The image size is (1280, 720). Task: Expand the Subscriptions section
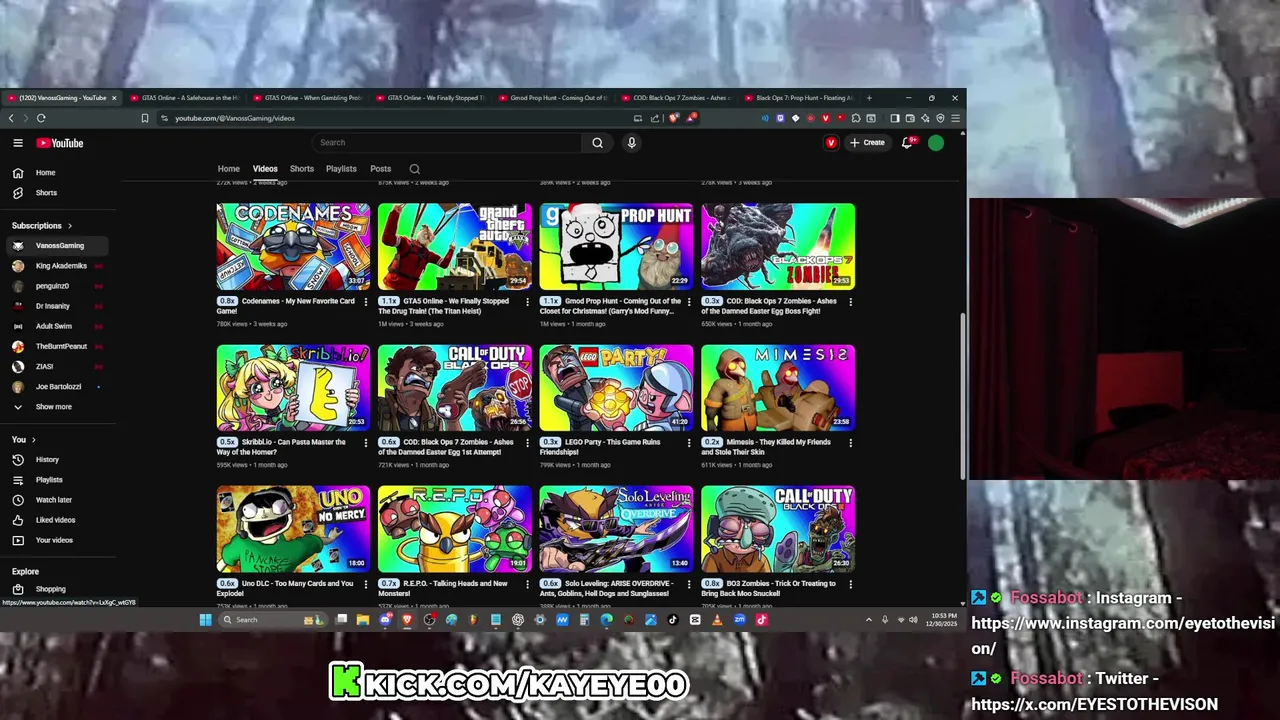(42, 226)
